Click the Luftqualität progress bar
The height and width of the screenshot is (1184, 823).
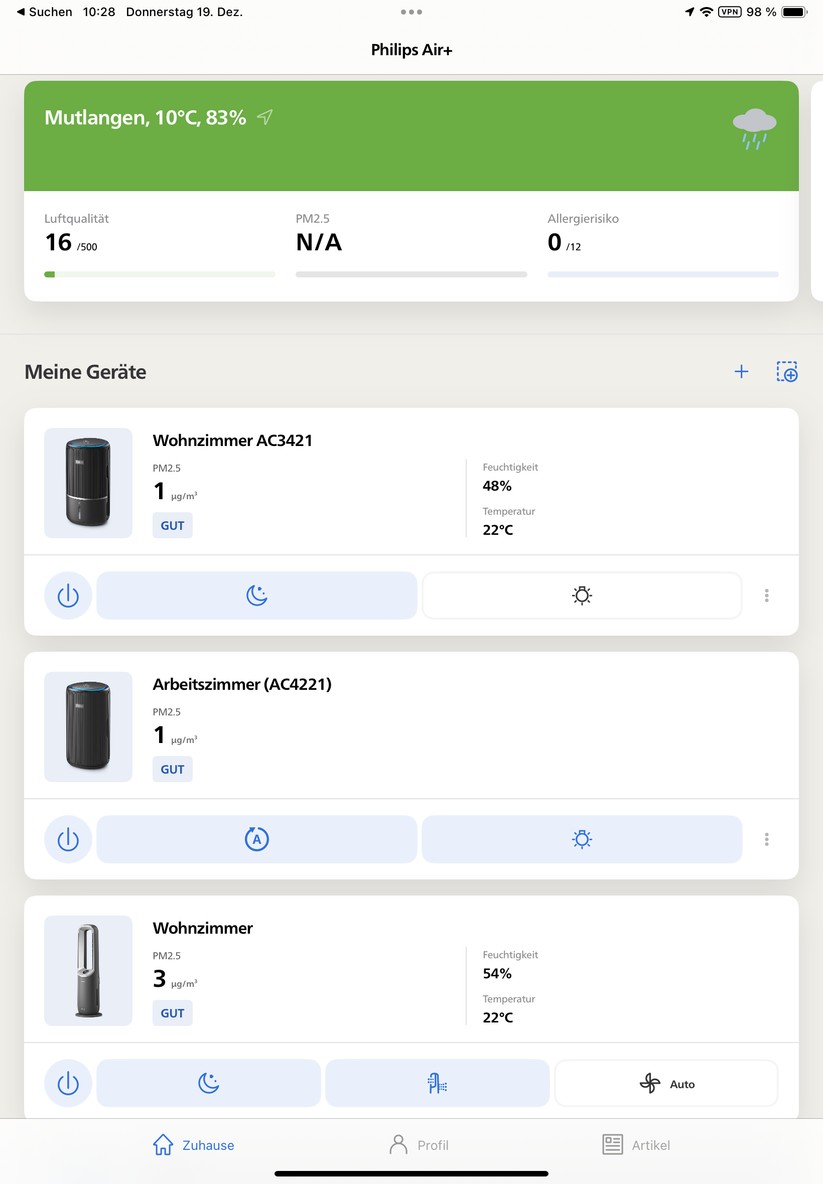tap(160, 274)
